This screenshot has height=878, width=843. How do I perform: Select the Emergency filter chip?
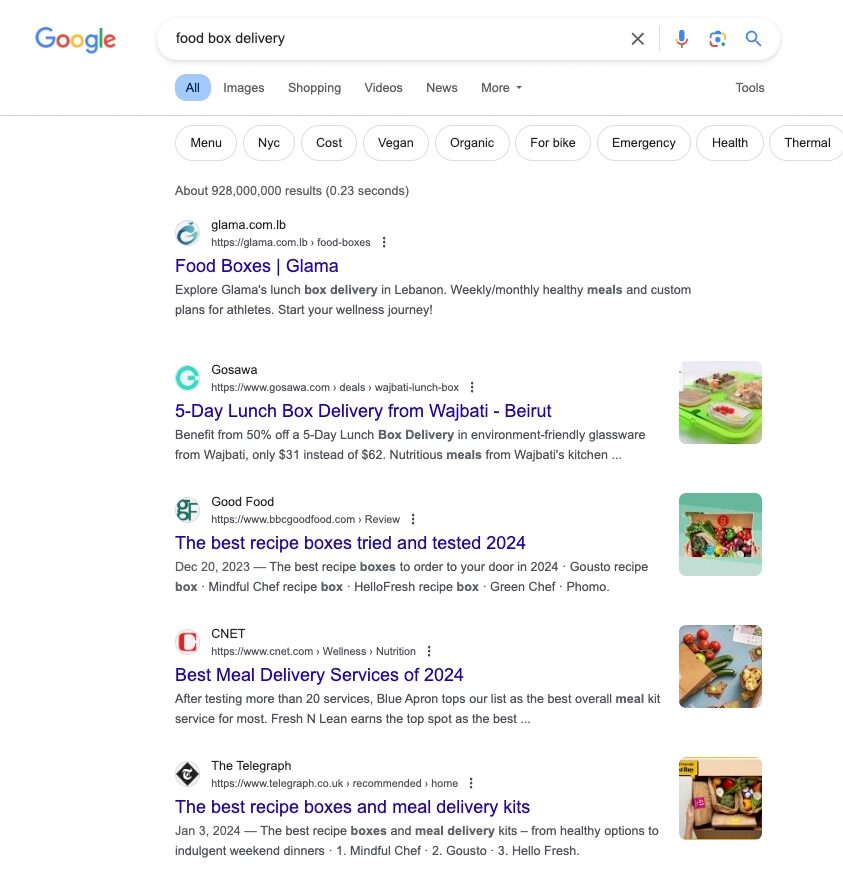(x=643, y=143)
